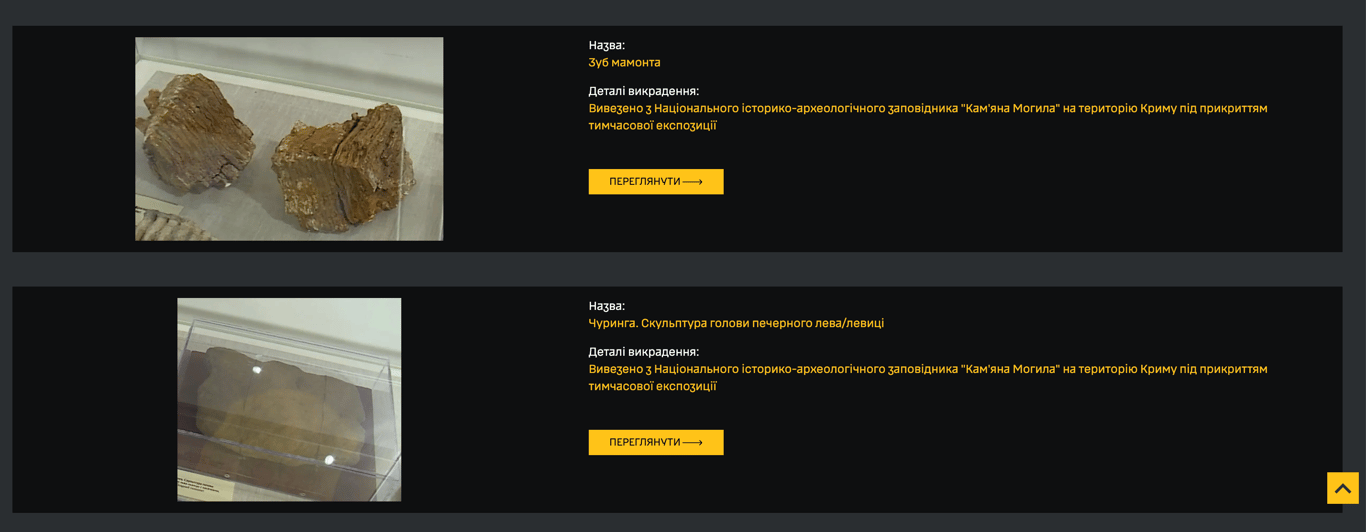Screen dimensions: 1366x532
Task: Click the theft details text for Зуб мамонта
Action: [x=927, y=109]
